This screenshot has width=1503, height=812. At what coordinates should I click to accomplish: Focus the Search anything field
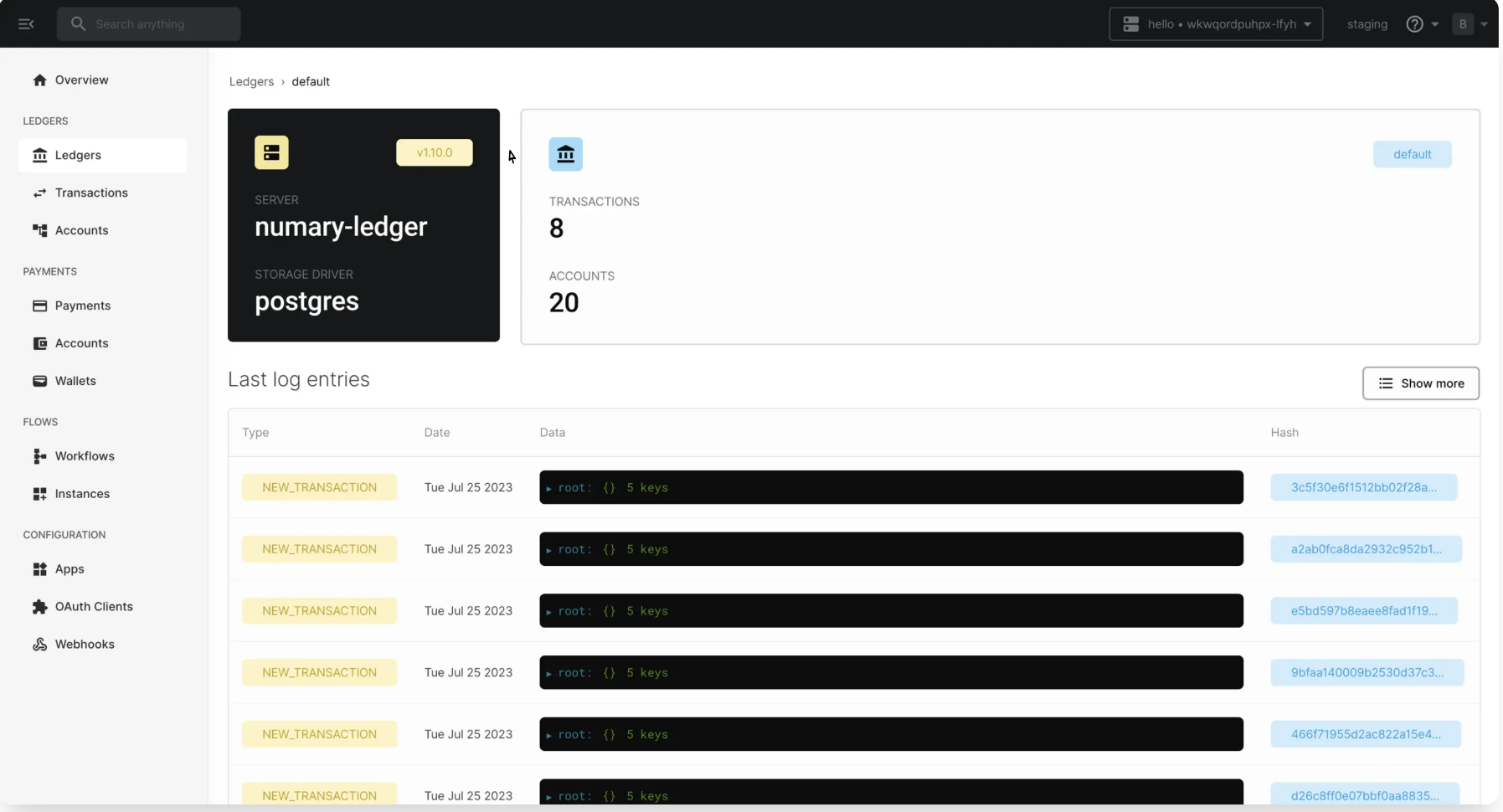pyautogui.click(x=149, y=24)
